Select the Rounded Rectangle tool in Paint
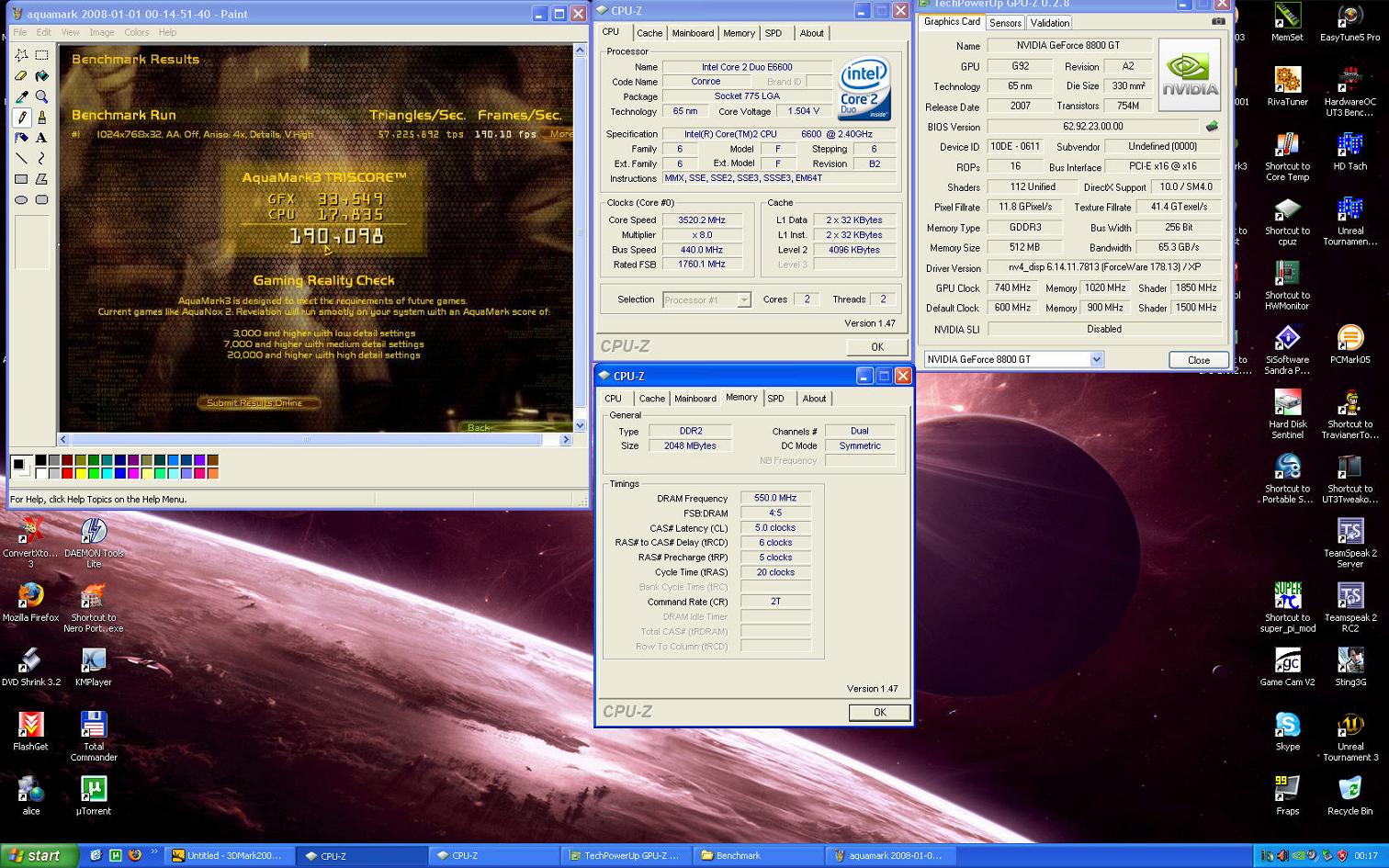Viewport: 1389px width, 868px height. (x=41, y=199)
